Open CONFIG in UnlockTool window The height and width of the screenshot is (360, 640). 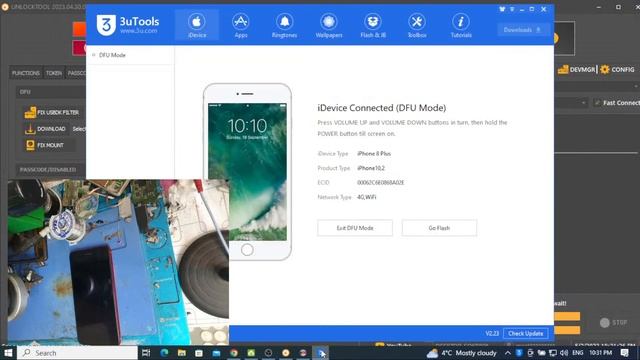[617, 69]
